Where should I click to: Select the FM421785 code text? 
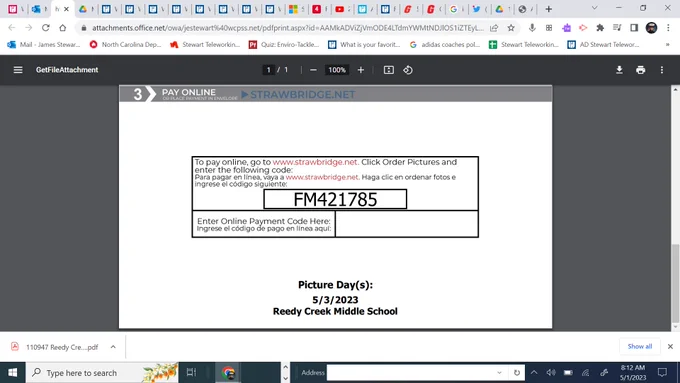tap(335, 200)
